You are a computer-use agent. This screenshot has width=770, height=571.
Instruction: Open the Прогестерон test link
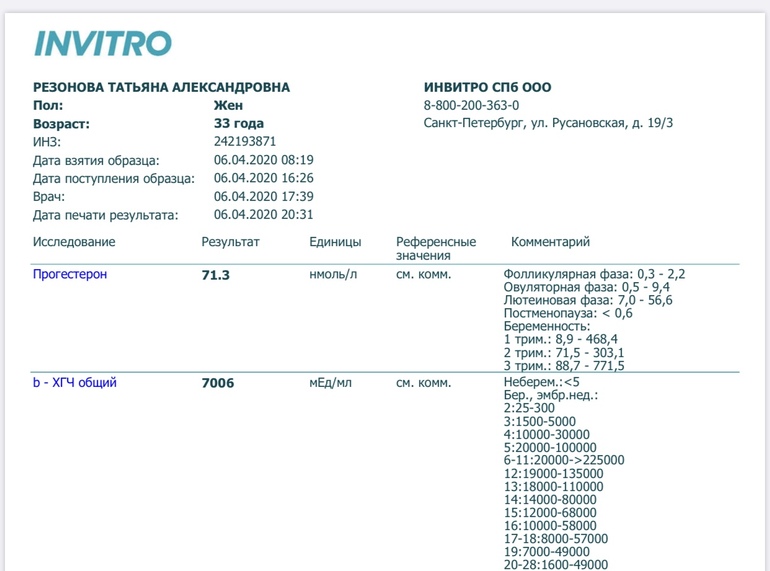coord(70,274)
